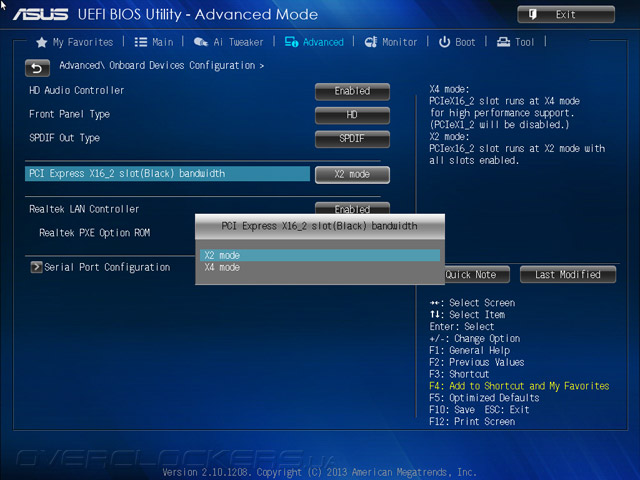Choose X4 mode in the popup
640x480 pixels.
click(320, 268)
